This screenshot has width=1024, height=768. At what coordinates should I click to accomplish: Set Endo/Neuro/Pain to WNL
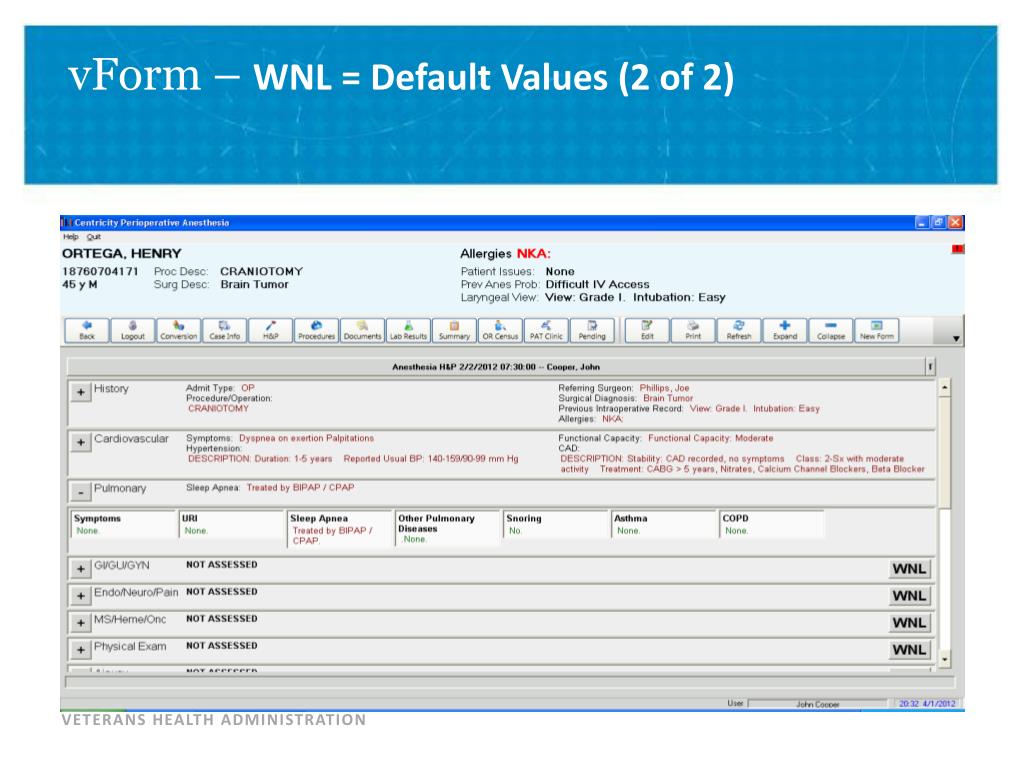909,596
